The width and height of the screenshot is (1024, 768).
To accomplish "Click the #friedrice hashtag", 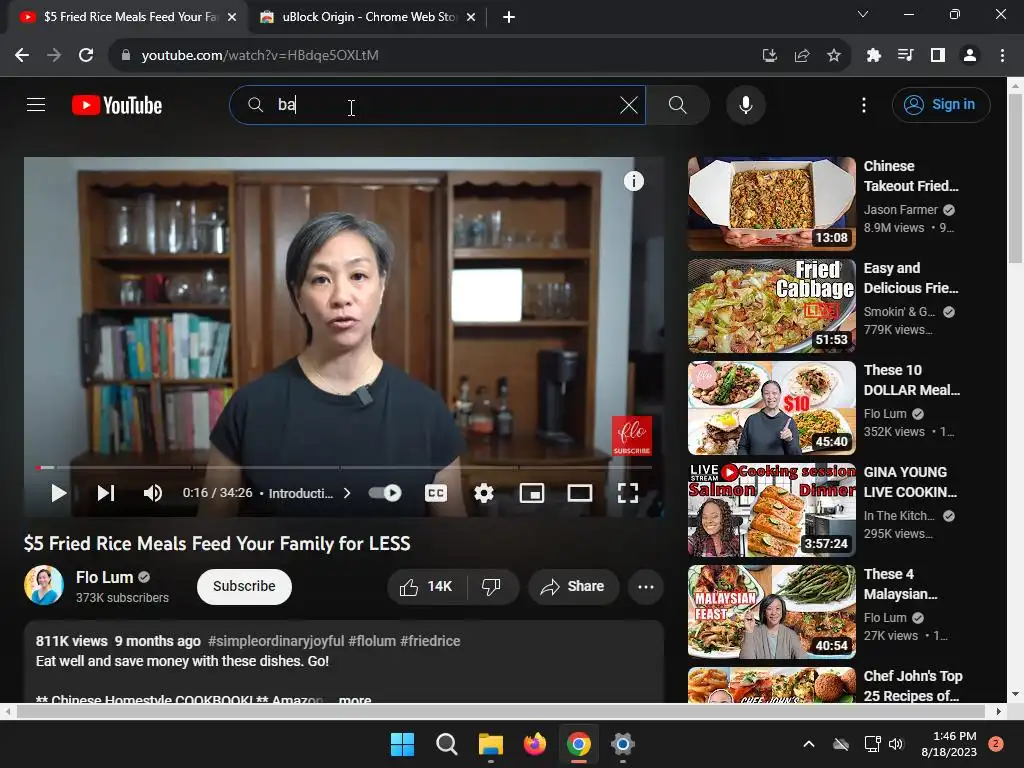I will (430, 641).
